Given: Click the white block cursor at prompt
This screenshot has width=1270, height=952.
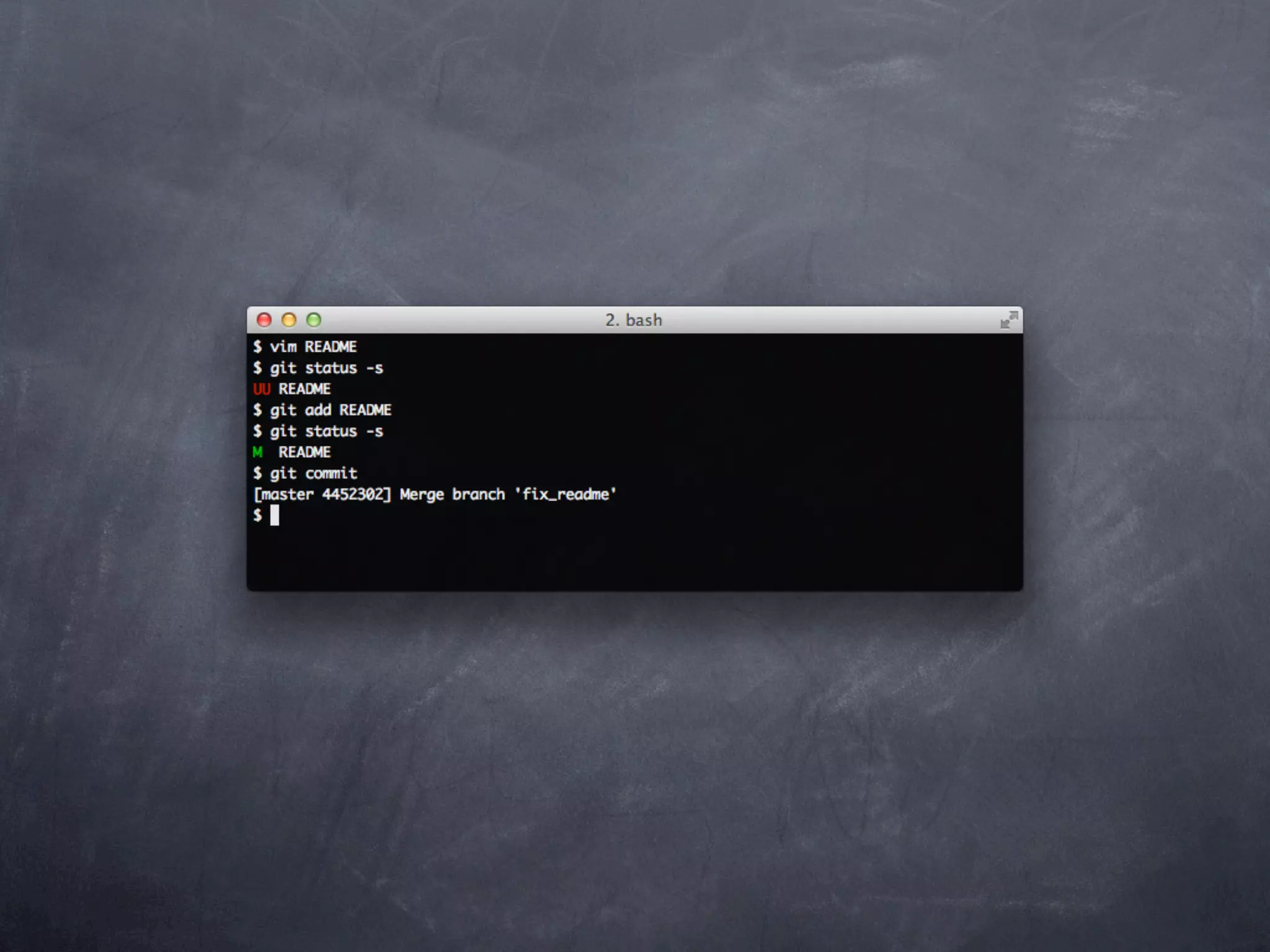Looking at the screenshot, I should 275,515.
